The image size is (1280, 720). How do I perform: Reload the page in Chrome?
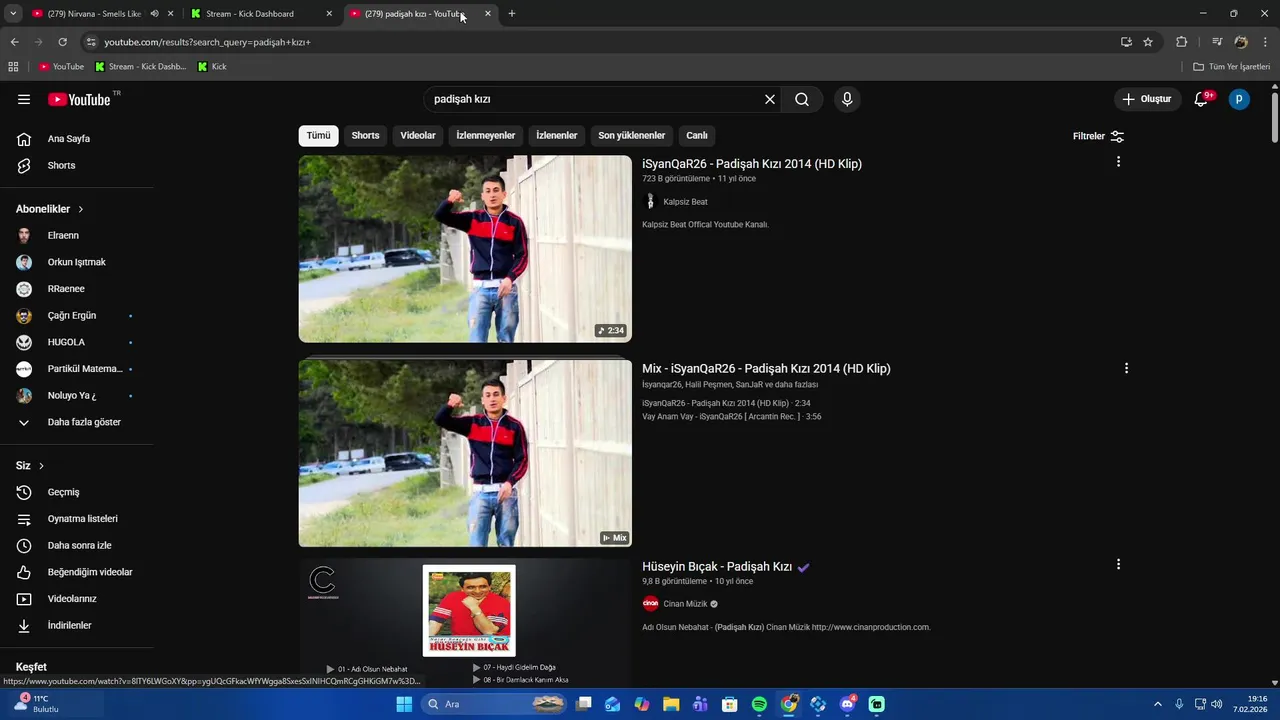click(x=62, y=42)
